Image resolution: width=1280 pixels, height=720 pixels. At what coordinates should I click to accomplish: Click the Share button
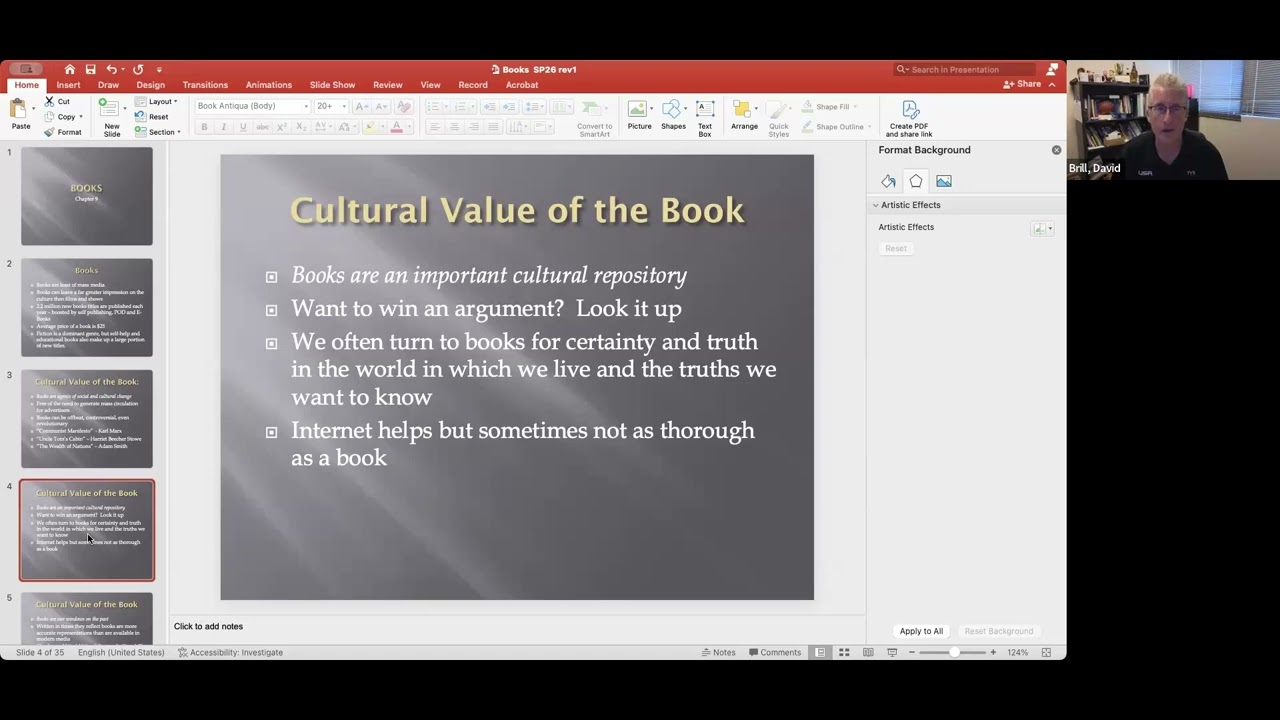coord(1022,85)
